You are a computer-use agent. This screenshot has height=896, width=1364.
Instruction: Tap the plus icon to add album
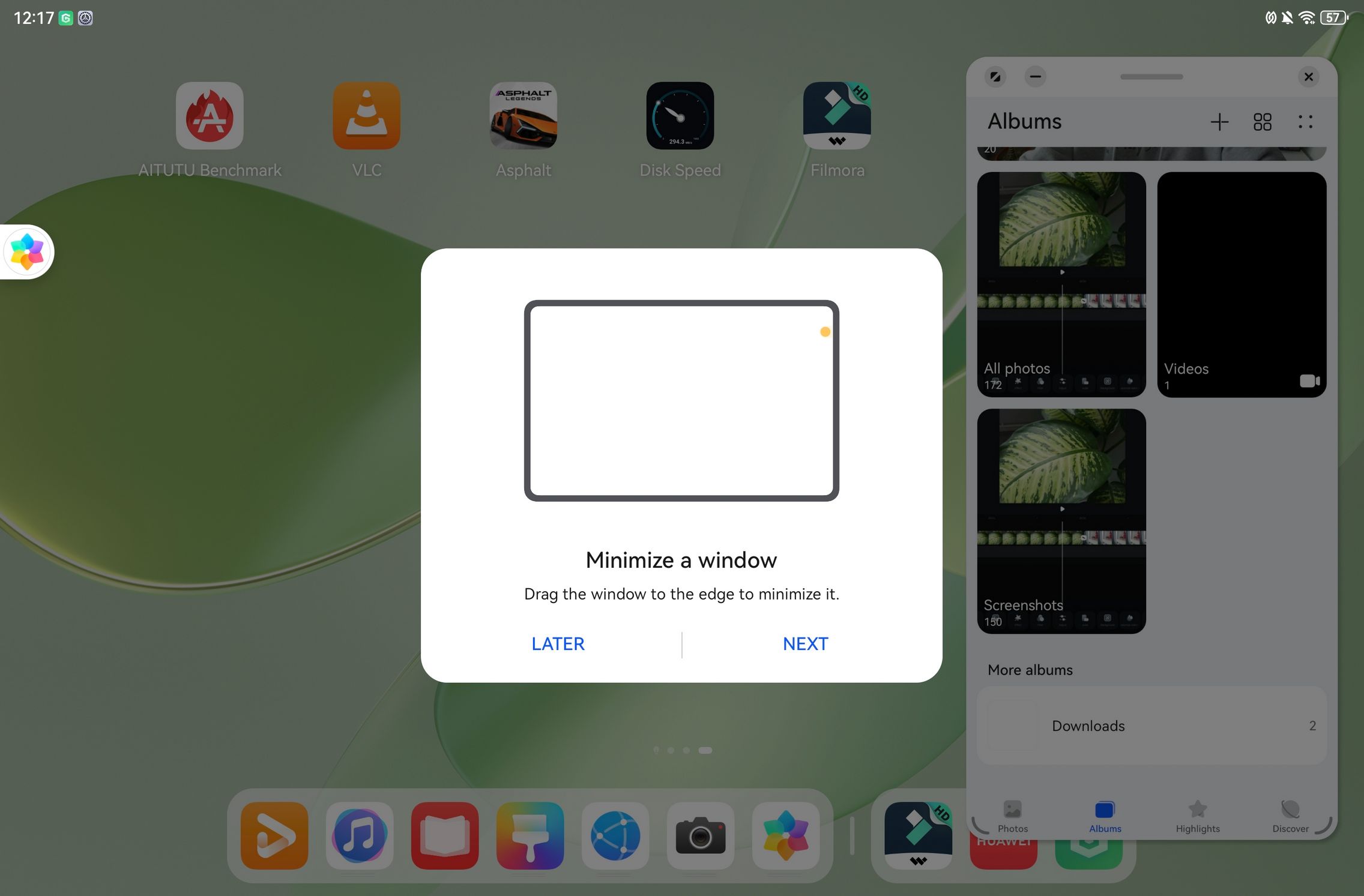(x=1219, y=122)
